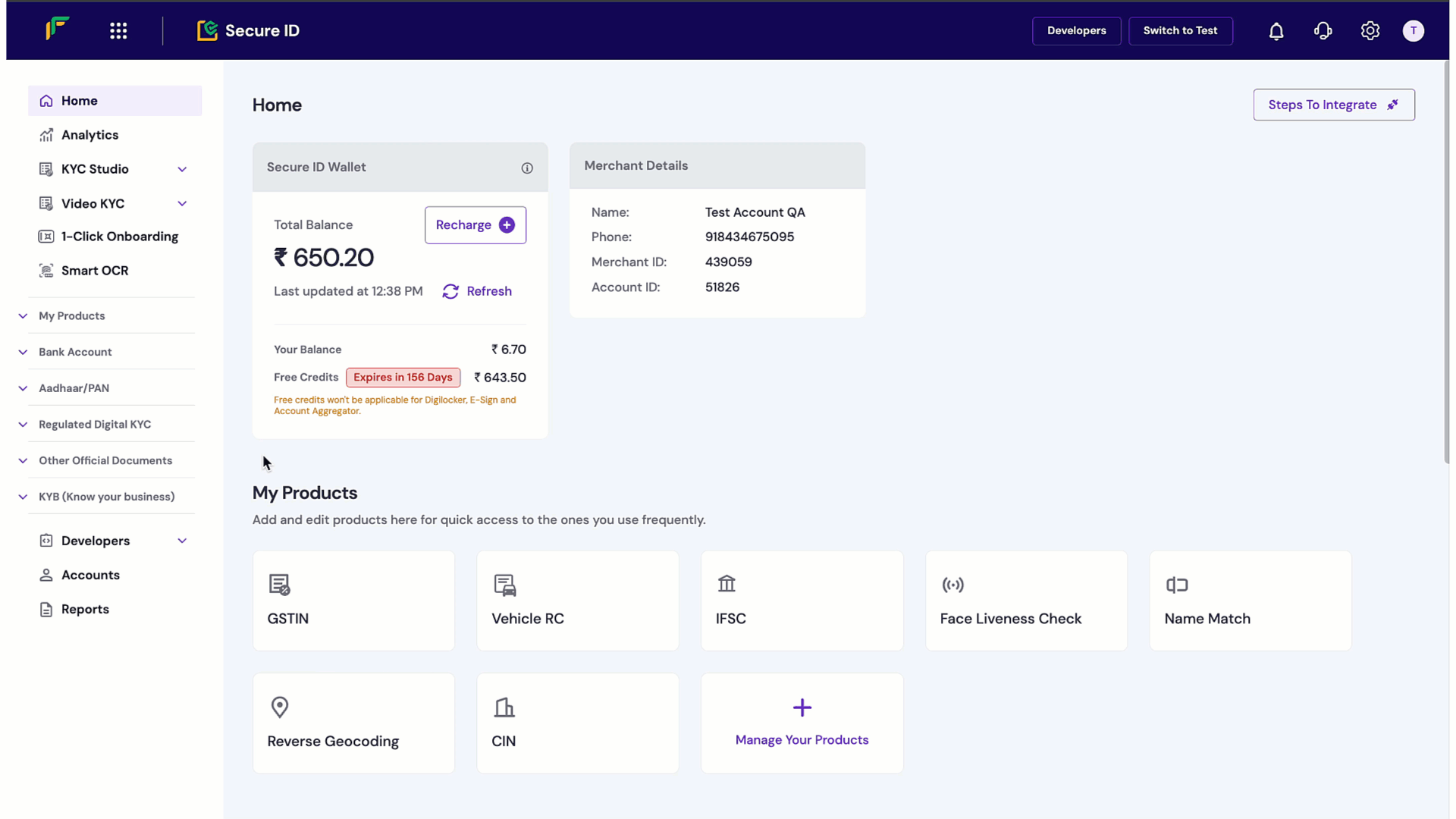Image resolution: width=1456 pixels, height=819 pixels.
Task: Click the user avatar T icon
Action: (x=1413, y=31)
